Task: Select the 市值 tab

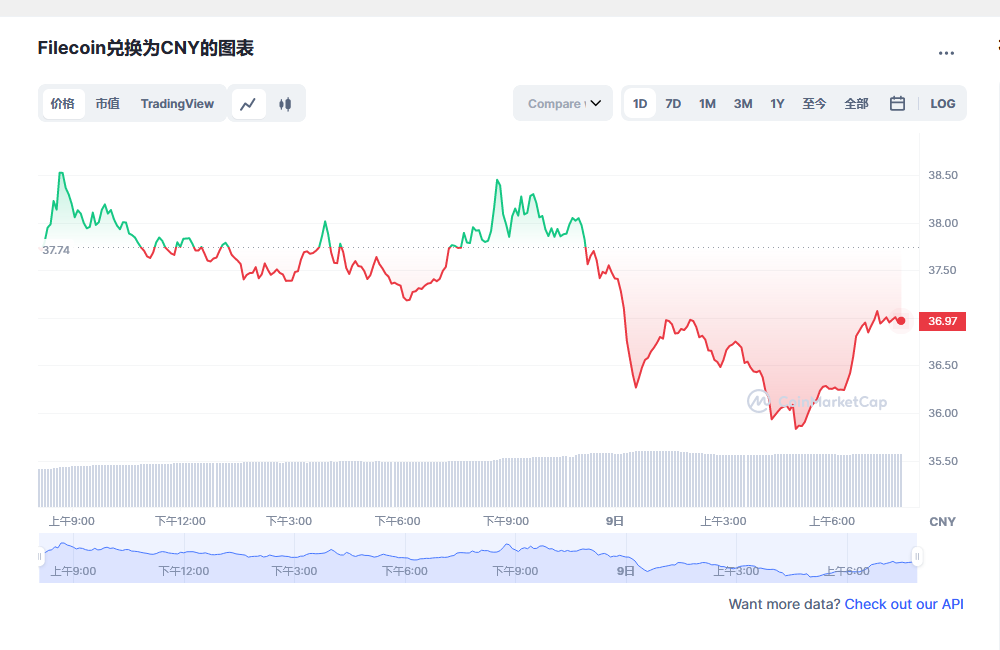Action: point(108,103)
